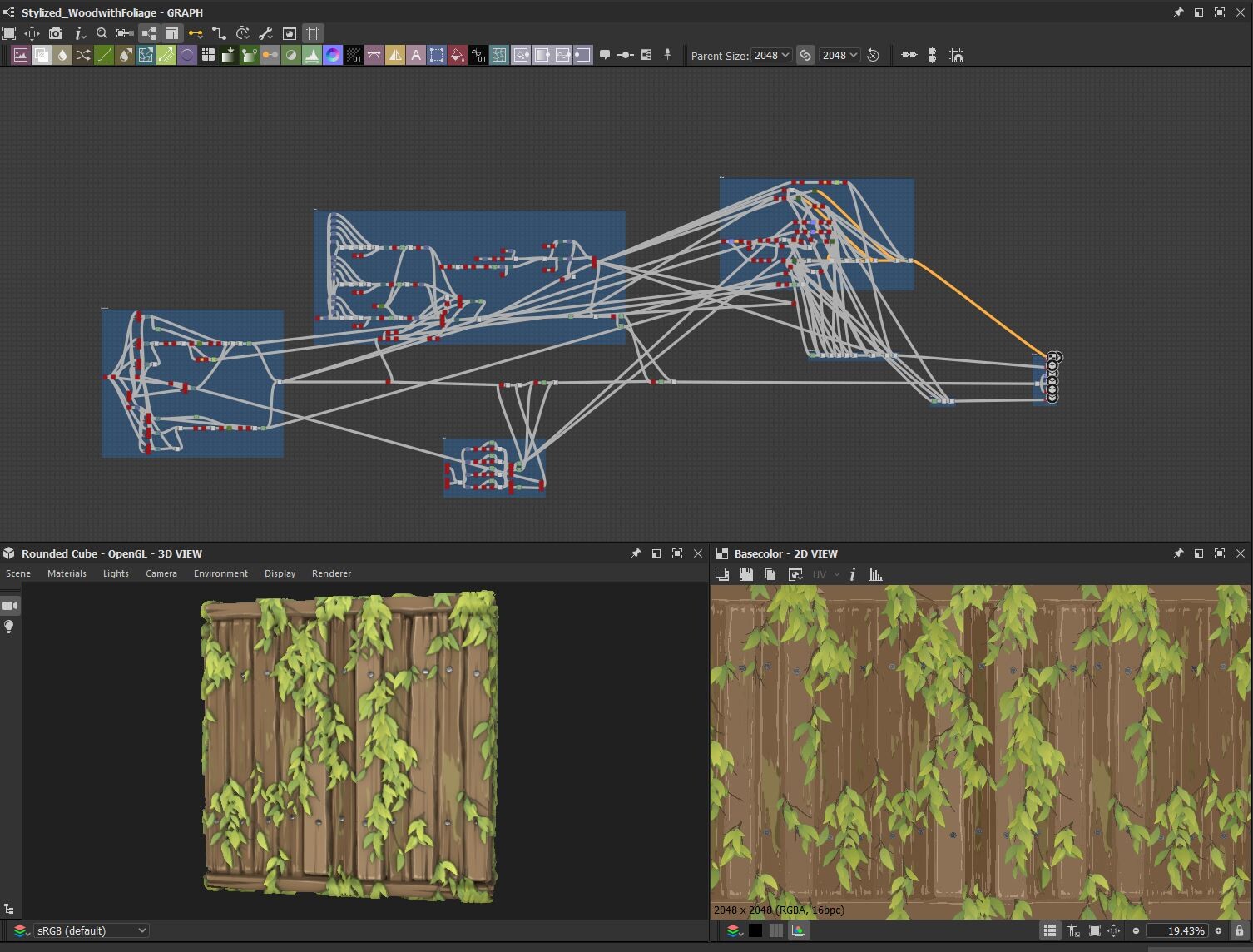Switch to the Environment menu of the 3D view
The image size is (1253, 952).
coord(220,573)
